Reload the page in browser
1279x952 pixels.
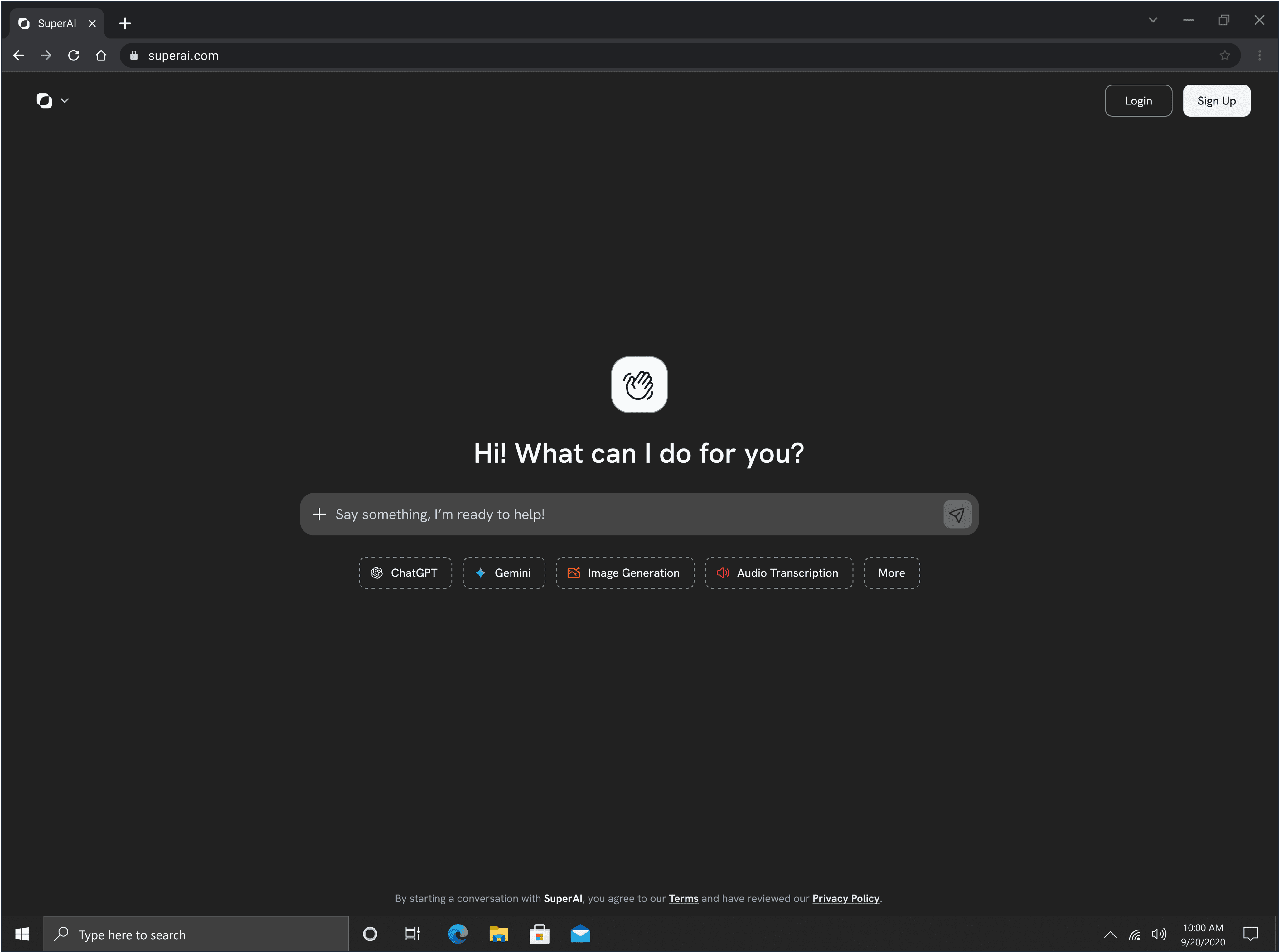pyautogui.click(x=74, y=55)
